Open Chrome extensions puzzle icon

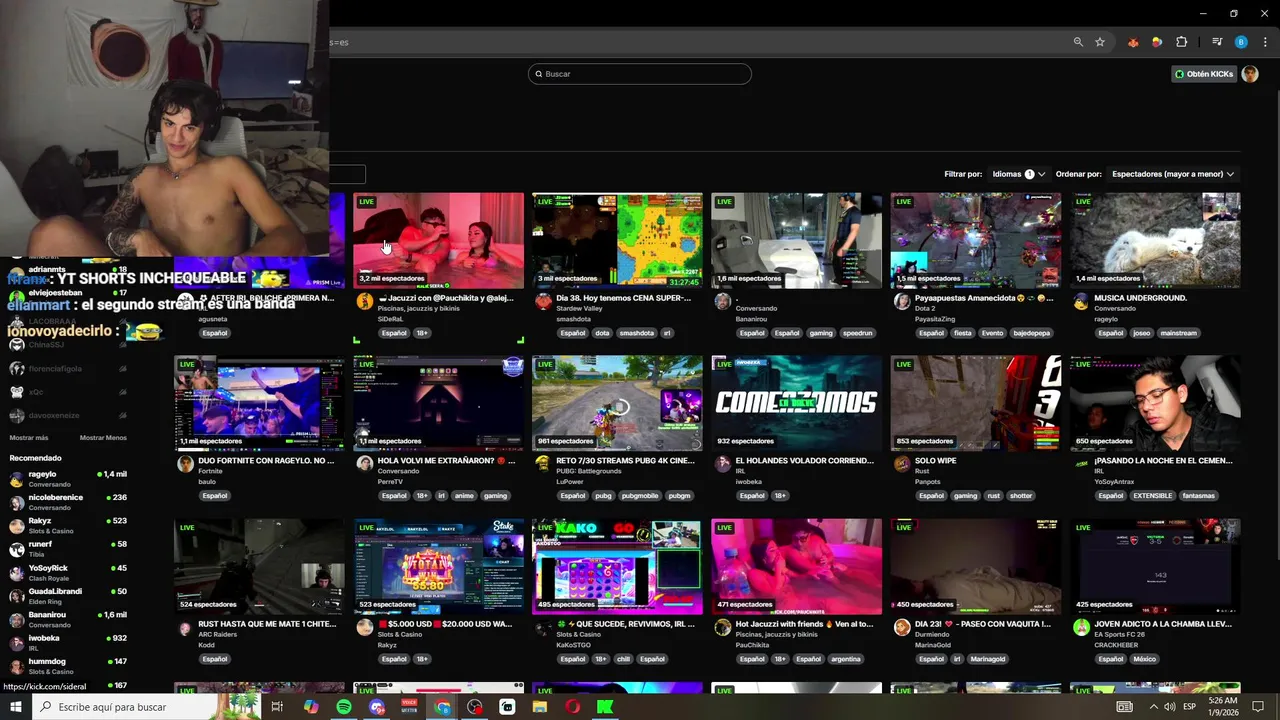[1182, 42]
